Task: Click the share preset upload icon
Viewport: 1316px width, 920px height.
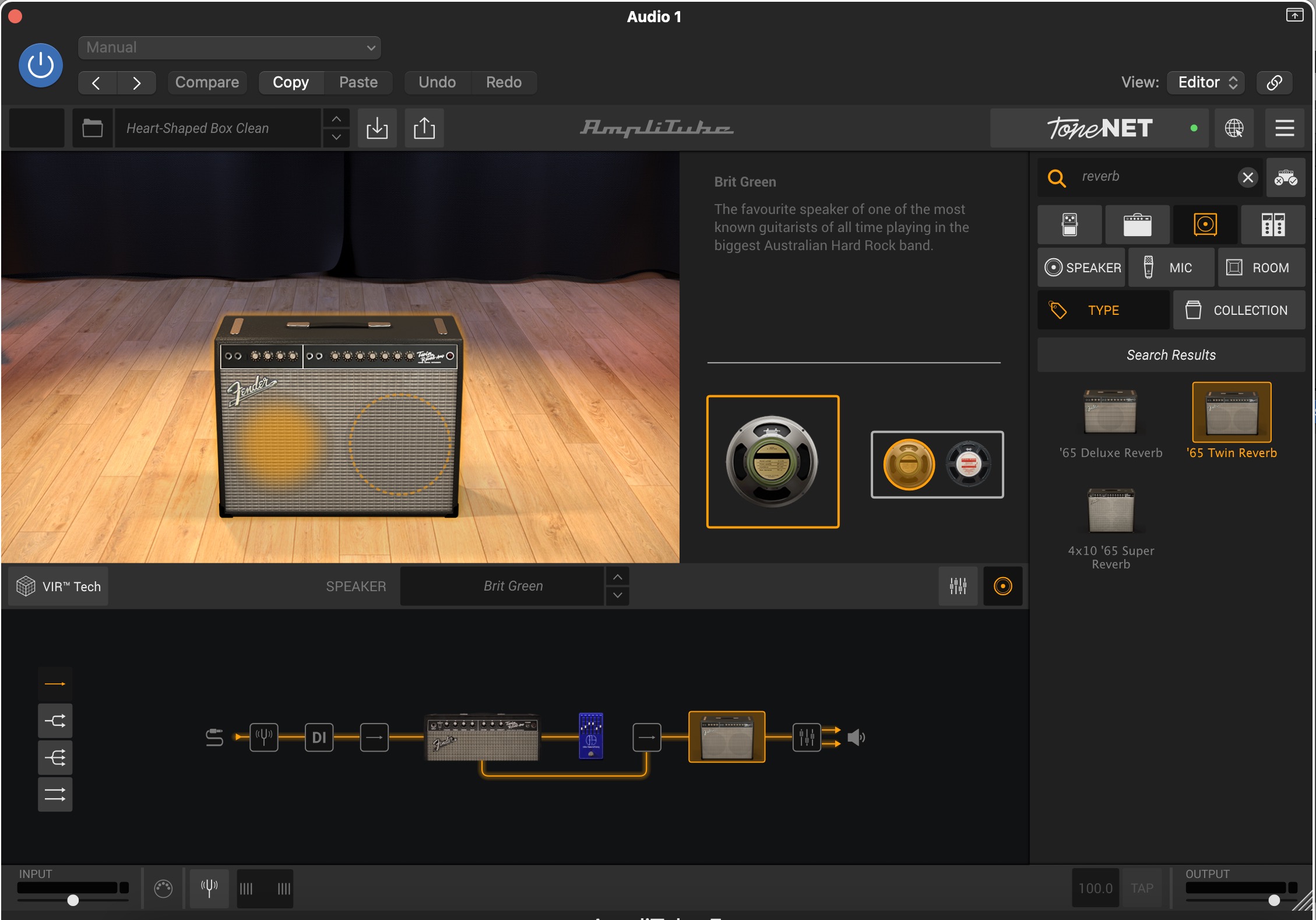Action: coord(424,128)
